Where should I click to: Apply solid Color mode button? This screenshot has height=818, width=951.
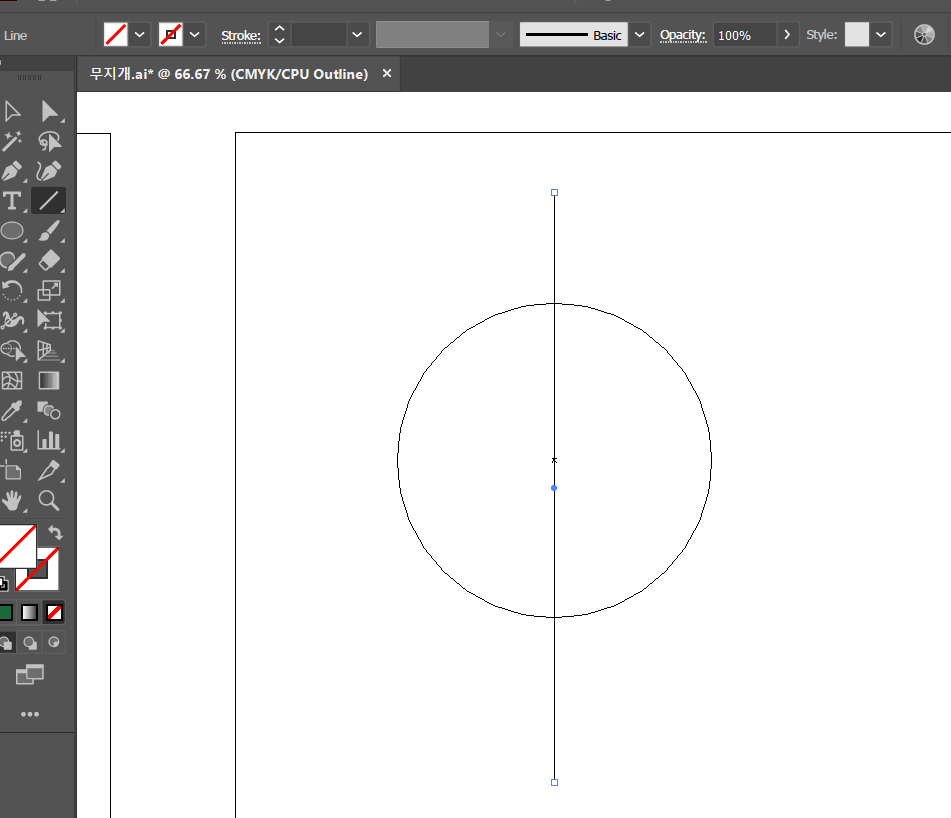coord(6,612)
